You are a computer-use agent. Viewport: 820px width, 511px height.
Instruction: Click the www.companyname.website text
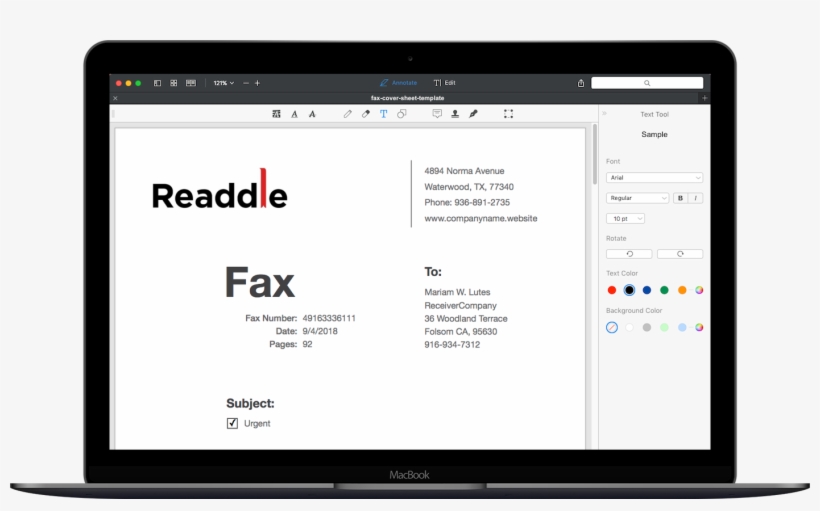point(481,219)
